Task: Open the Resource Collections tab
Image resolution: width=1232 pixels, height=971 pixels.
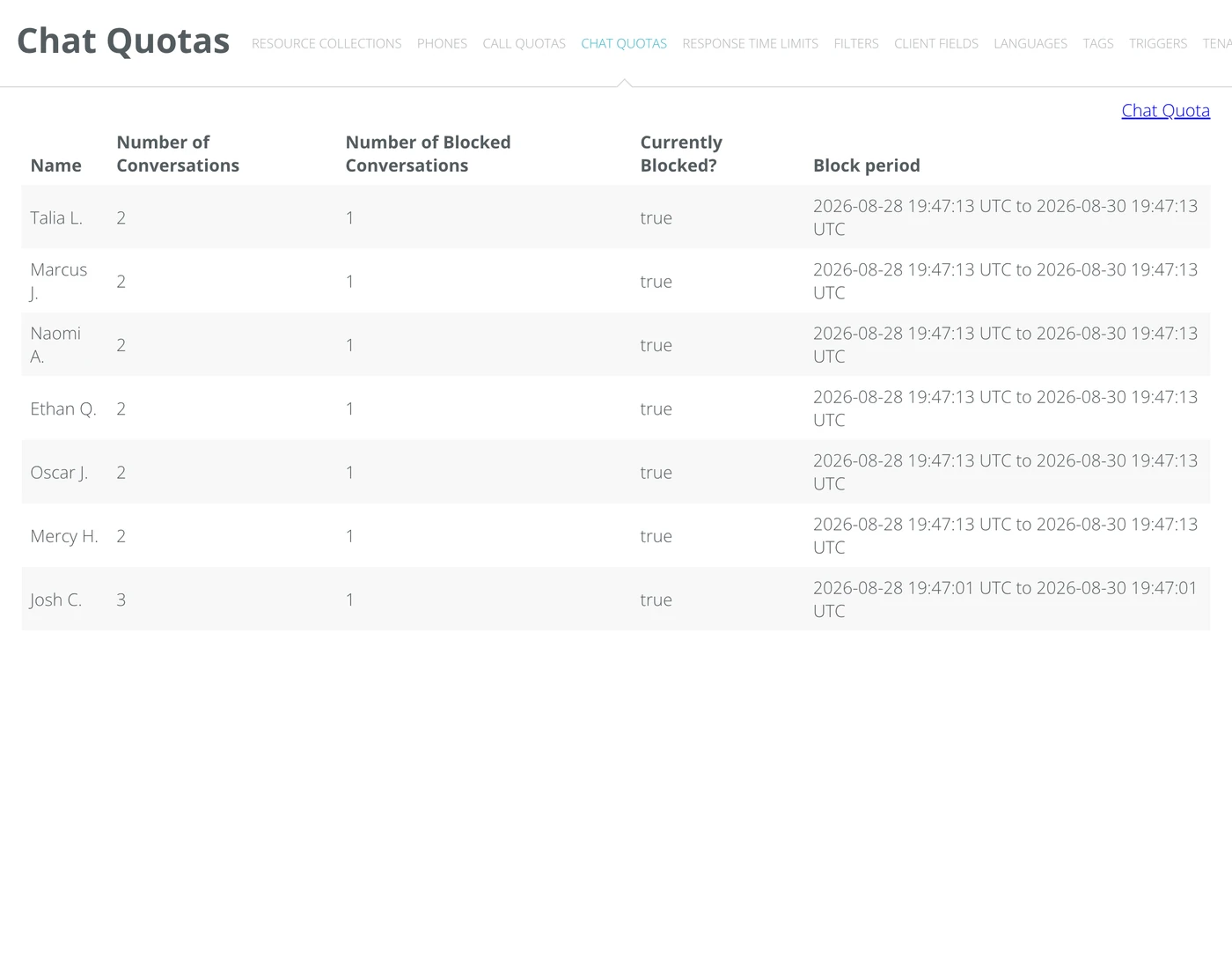Action: [326, 43]
